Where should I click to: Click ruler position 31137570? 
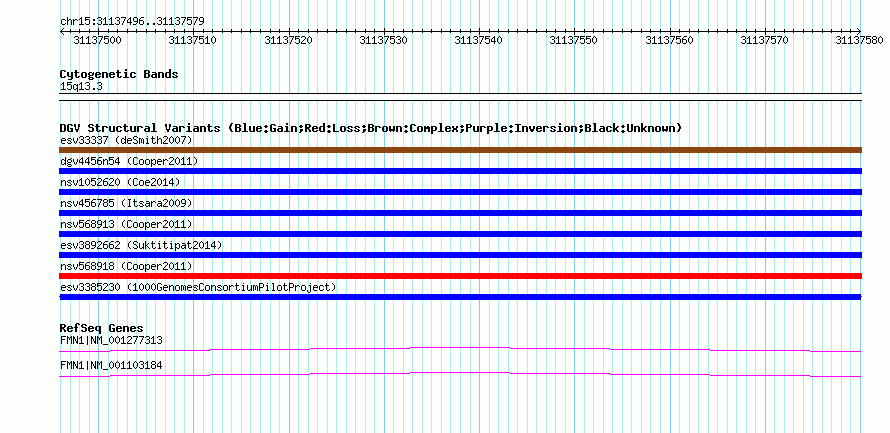click(765, 41)
